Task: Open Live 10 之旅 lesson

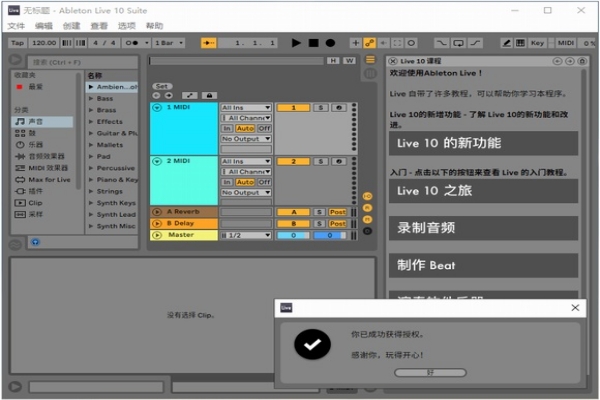Action: tap(483, 191)
